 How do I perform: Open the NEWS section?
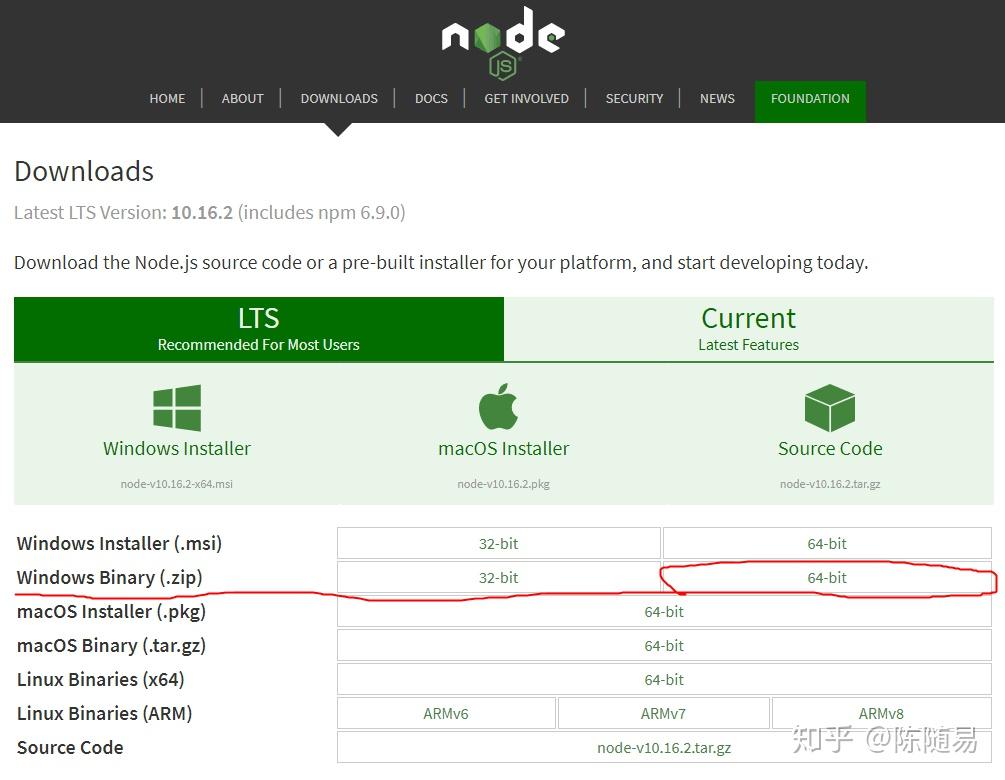[x=717, y=98]
